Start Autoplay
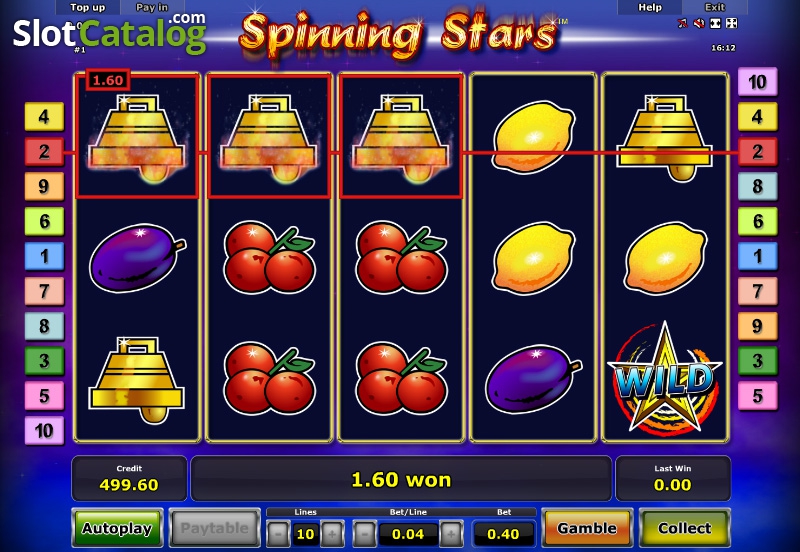The height and width of the screenshot is (552, 800). pos(117,528)
